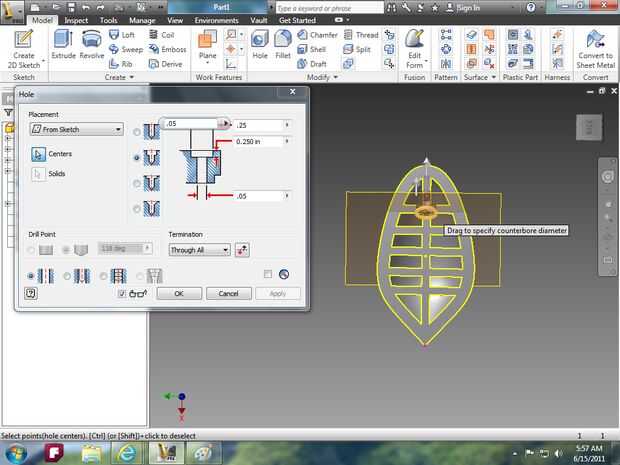This screenshot has height=465, width=620.
Task: Click the Derive tool
Action: [x=165, y=64]
